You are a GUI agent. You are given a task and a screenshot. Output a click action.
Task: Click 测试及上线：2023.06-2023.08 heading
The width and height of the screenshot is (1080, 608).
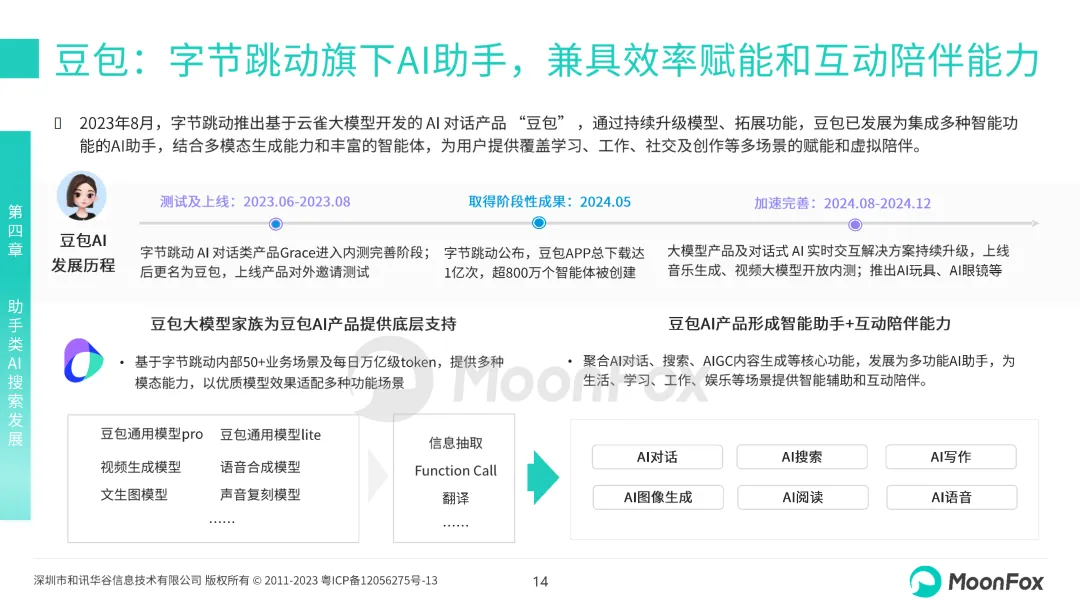tap(255, 202)
